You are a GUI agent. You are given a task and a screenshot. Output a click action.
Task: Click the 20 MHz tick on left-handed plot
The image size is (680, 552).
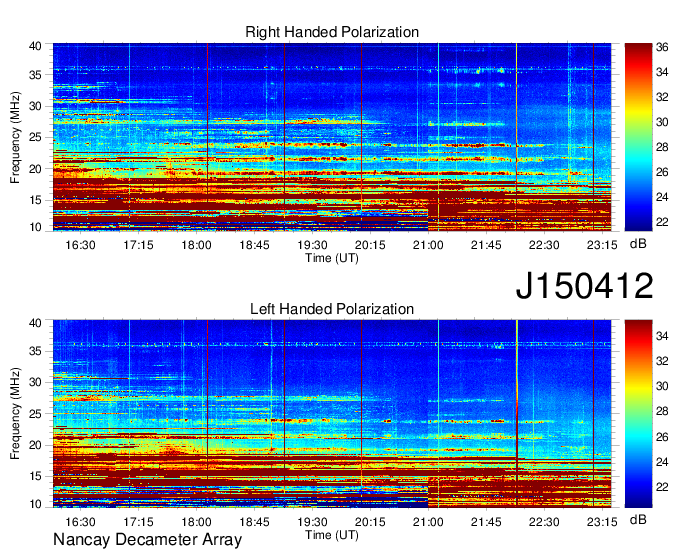point(35,445)
